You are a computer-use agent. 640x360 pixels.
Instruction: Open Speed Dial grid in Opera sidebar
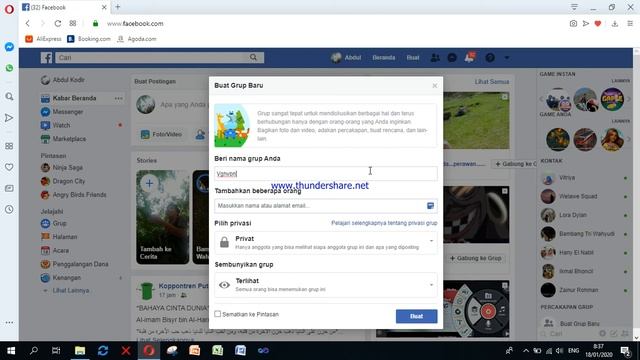tap(9, 146)
